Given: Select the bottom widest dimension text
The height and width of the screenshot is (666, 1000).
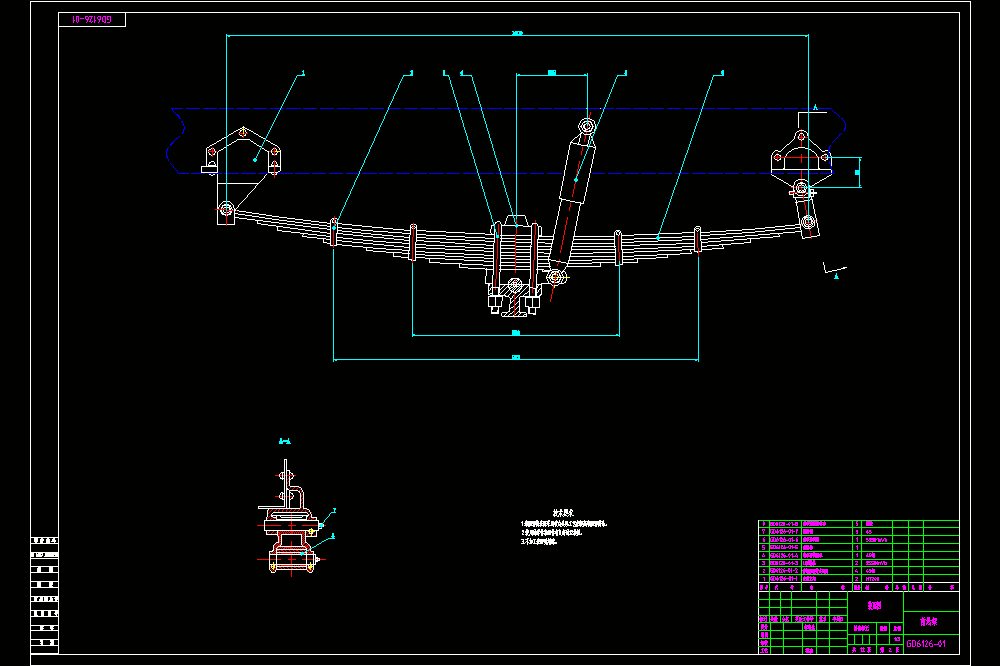Looking at the screenshot, I should click(516, 357).
